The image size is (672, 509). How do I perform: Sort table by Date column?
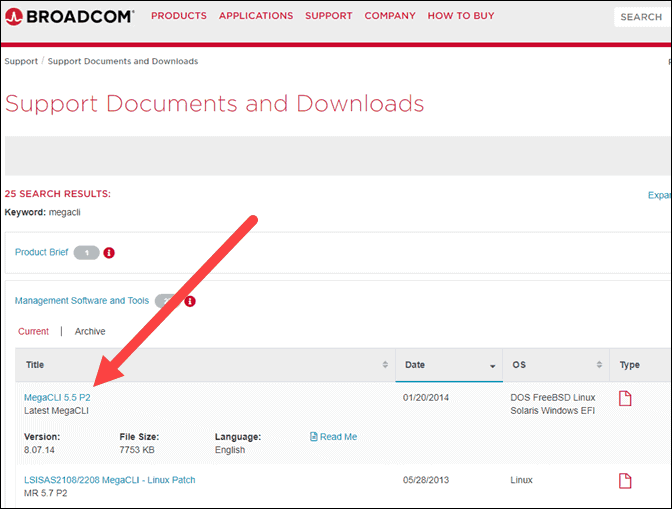(449, 365)
